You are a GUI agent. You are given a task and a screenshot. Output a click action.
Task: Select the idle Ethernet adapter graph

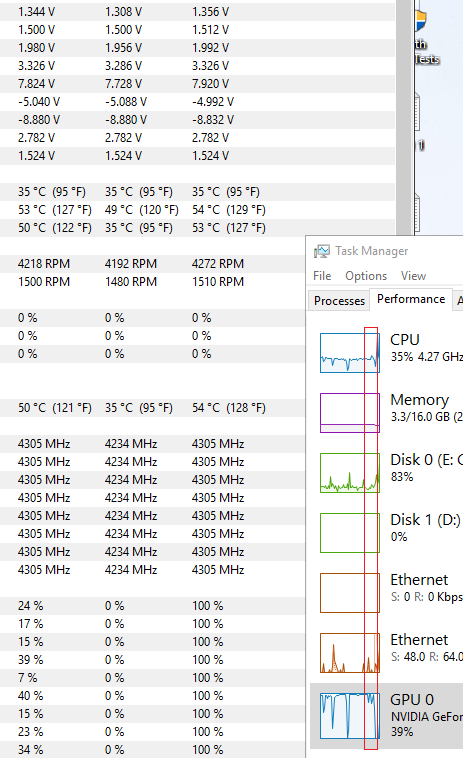coord(350,593)
